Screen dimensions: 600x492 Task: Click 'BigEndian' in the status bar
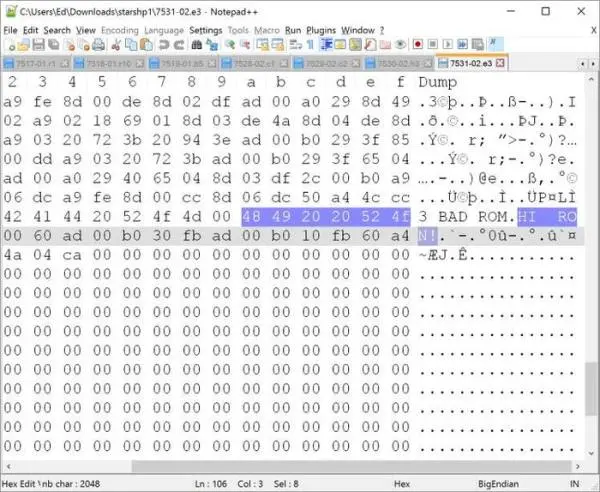(498, 484)
